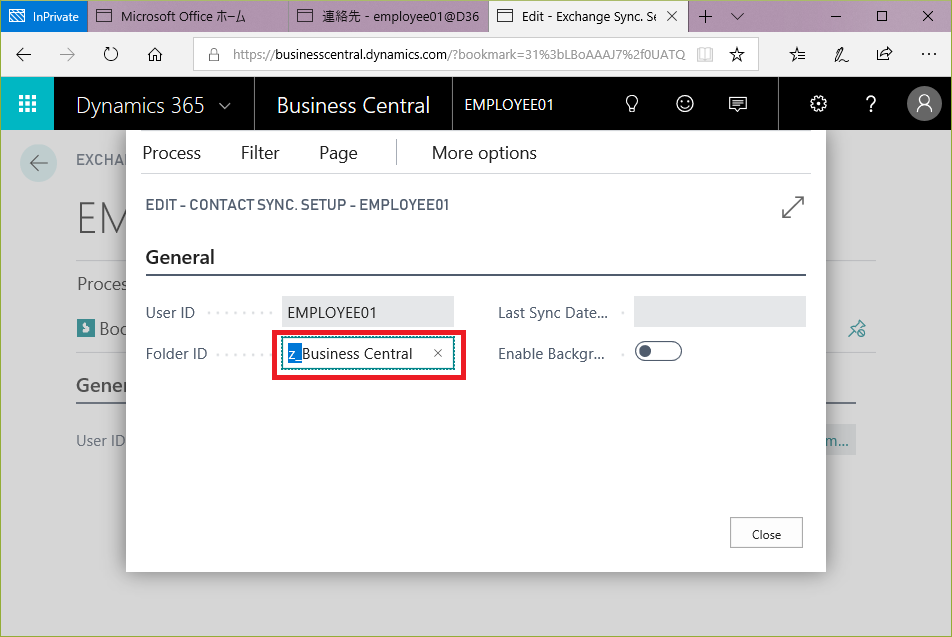Toggle Enable Background Synchronization switch

click(658, 352)
